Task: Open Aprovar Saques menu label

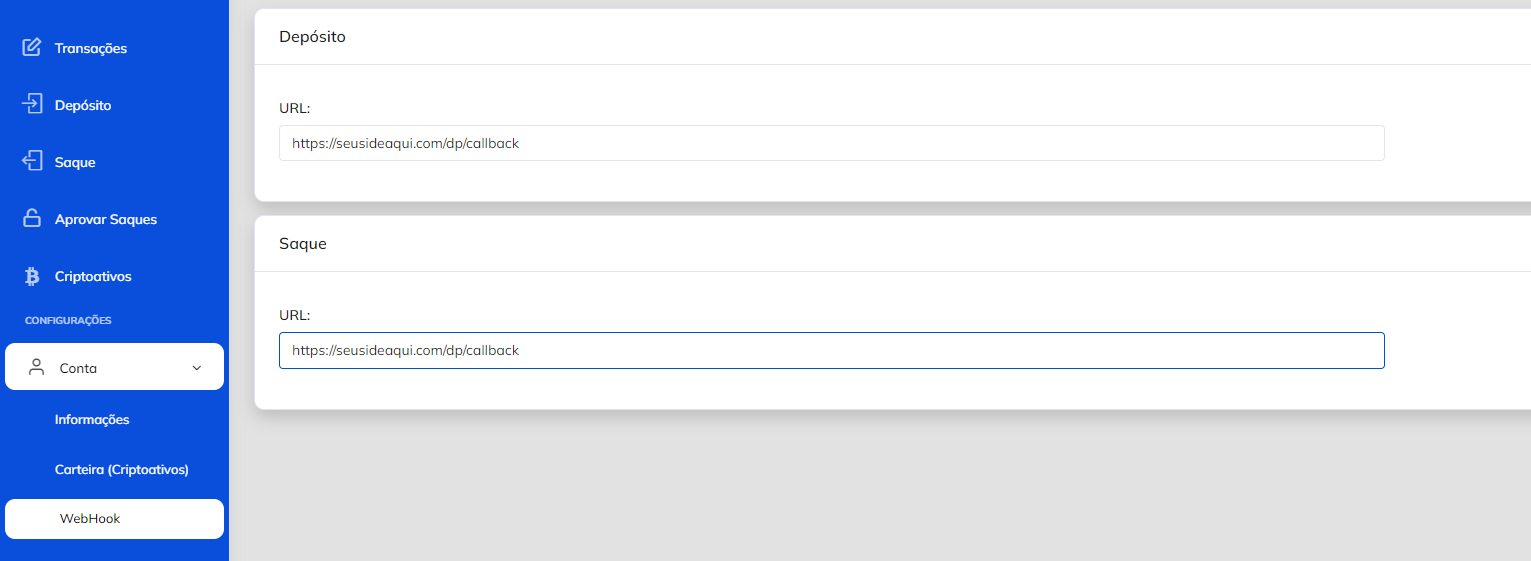Action: [x=106, y=219]
